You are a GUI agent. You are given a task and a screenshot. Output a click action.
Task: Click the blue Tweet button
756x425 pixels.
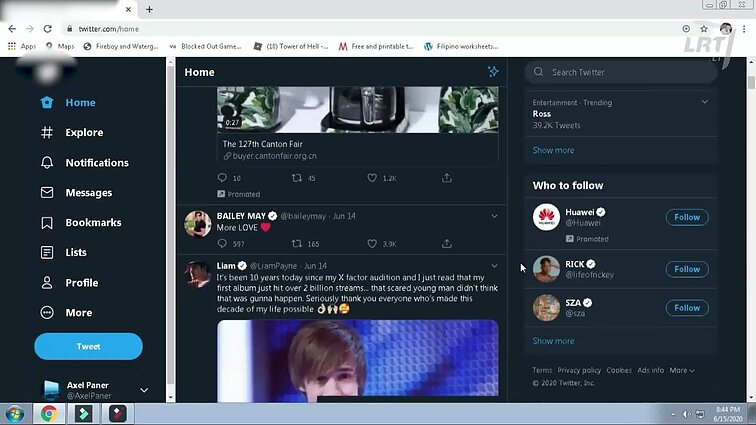click(x=88, y=346)
